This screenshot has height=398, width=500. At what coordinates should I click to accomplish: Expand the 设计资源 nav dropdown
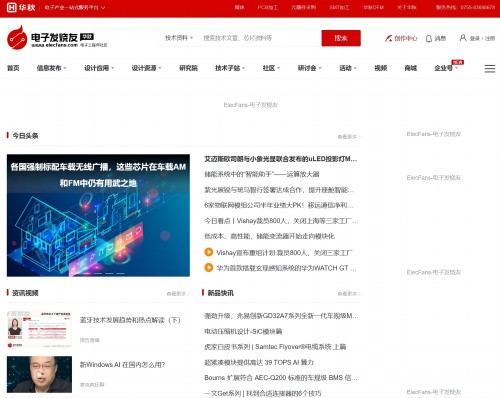click(146, 68)
